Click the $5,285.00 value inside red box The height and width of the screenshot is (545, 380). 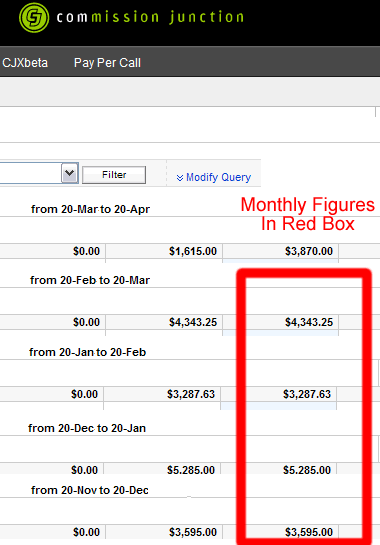click(x=307, y=470)
